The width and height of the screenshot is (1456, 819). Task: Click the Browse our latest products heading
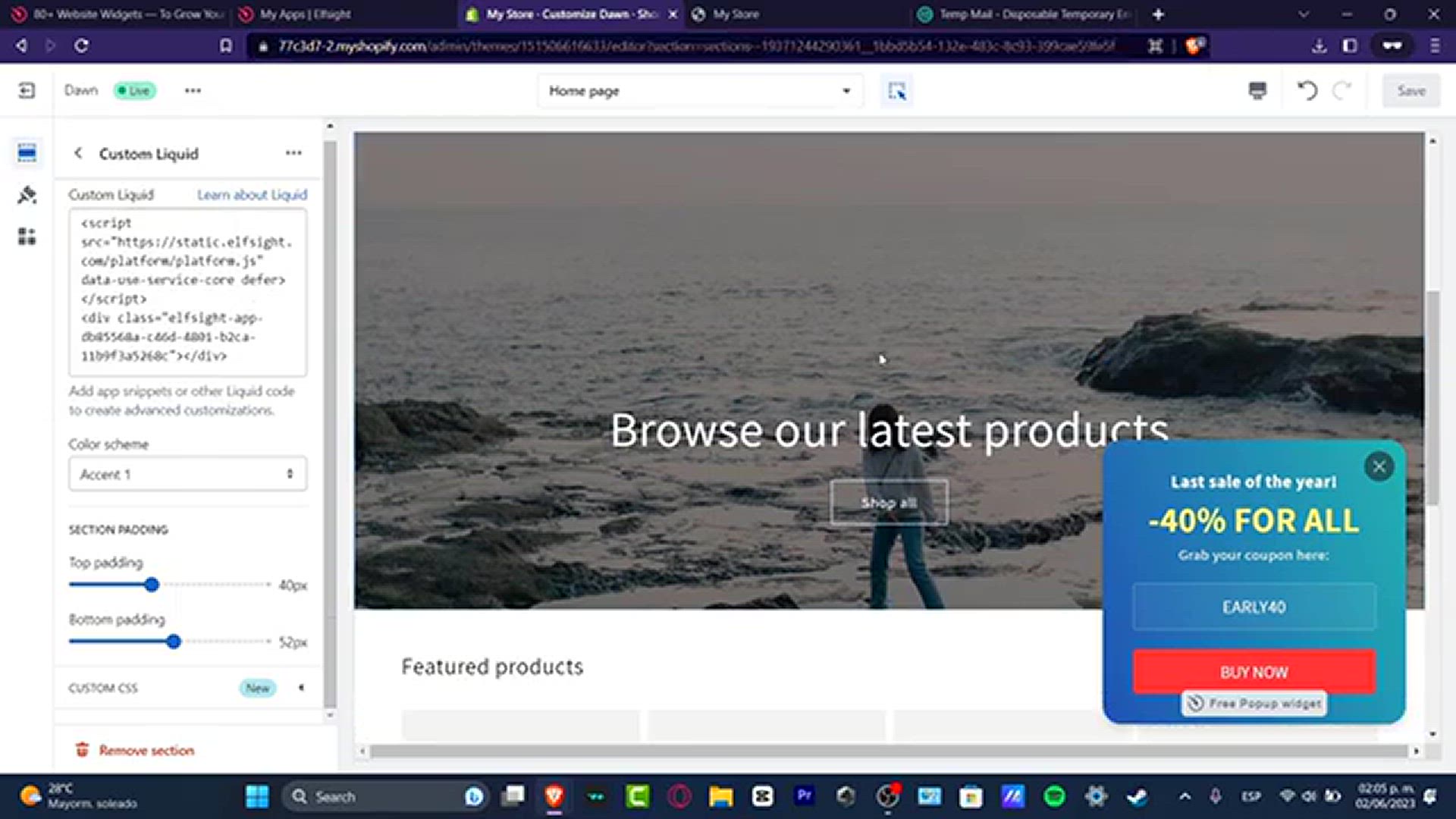point(889,430)
